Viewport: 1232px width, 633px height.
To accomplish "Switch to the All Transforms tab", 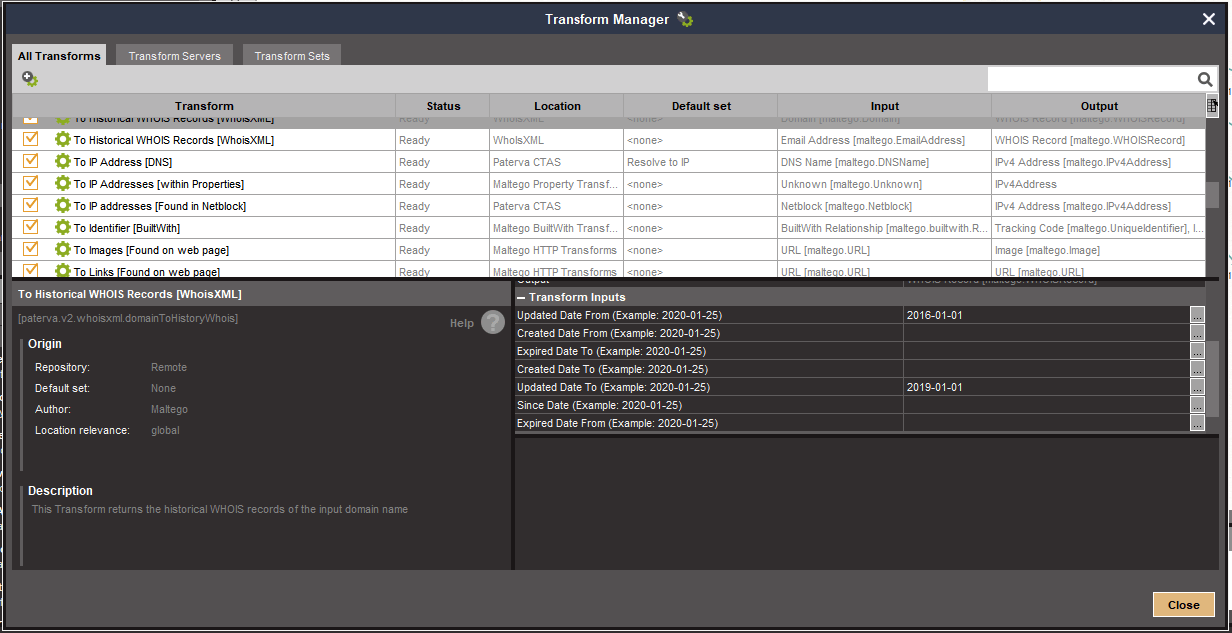I will 59,56.
